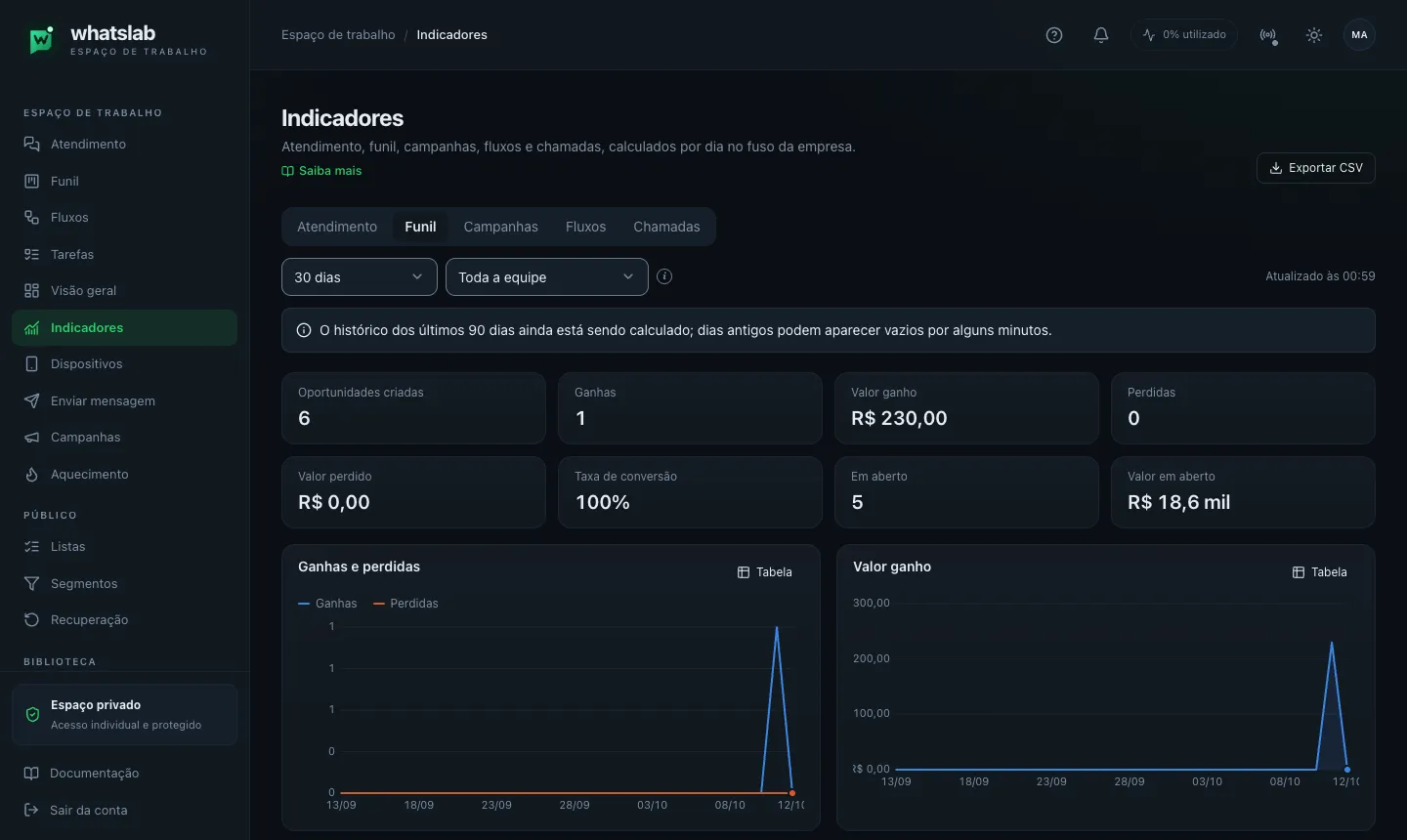
Task: Switch to the Fluxos tab
Action: 585,227
